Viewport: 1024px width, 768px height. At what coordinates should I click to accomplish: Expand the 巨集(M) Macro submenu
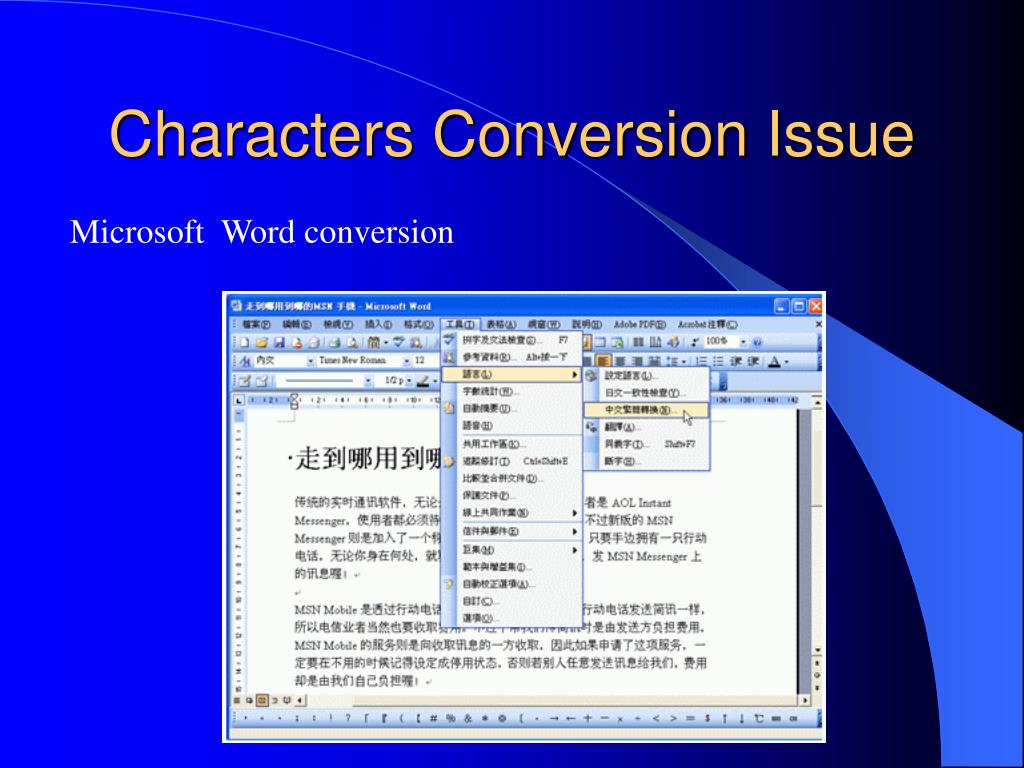tap(512, 550)
